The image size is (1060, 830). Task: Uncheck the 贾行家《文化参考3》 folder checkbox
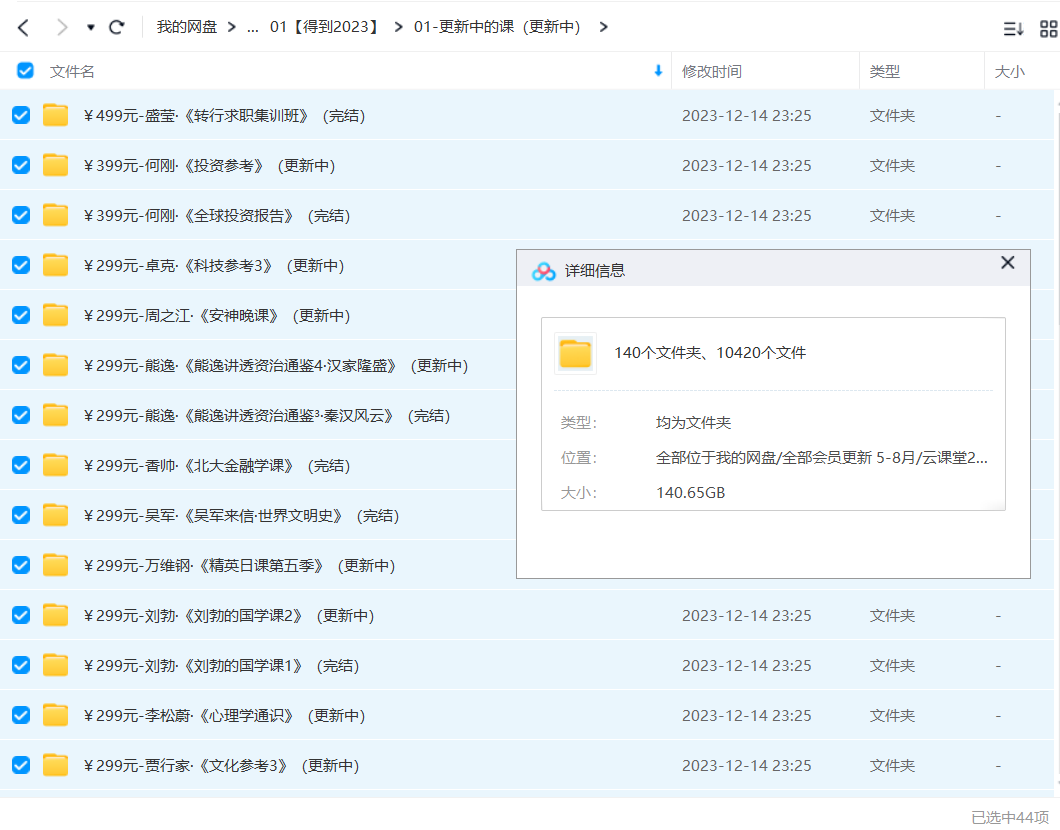[x=21, y=765]
